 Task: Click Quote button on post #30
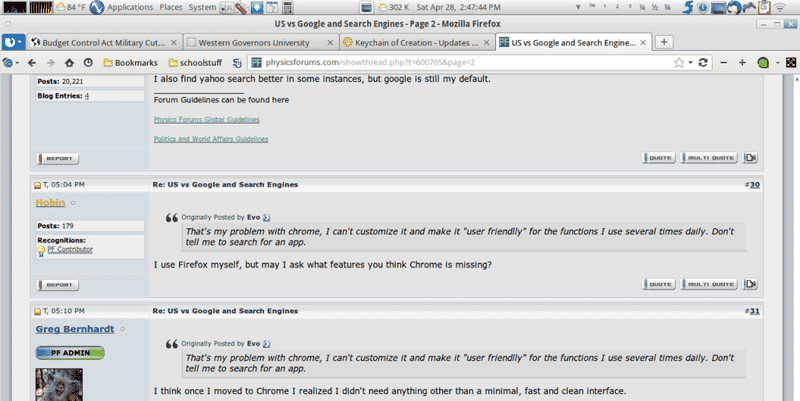pos(659,284)
